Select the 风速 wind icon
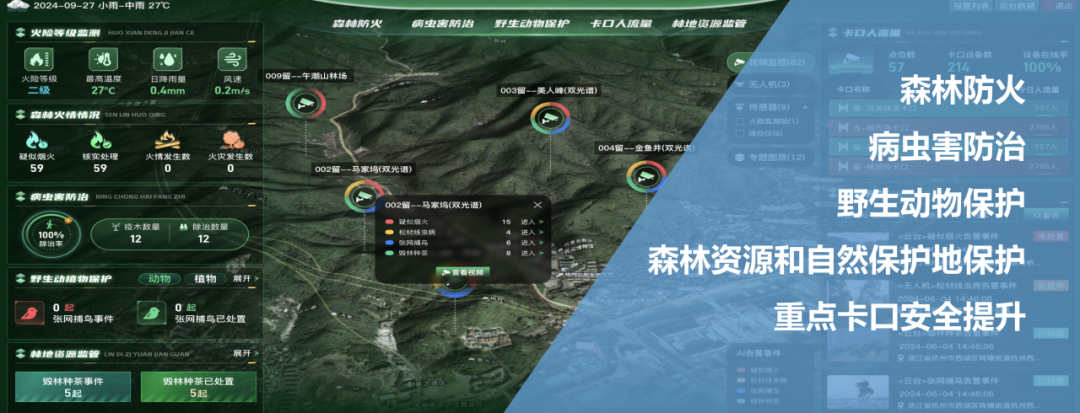The width and height of the screenshot is (1080, 413). pyautogui.click(x=231, y=60)
